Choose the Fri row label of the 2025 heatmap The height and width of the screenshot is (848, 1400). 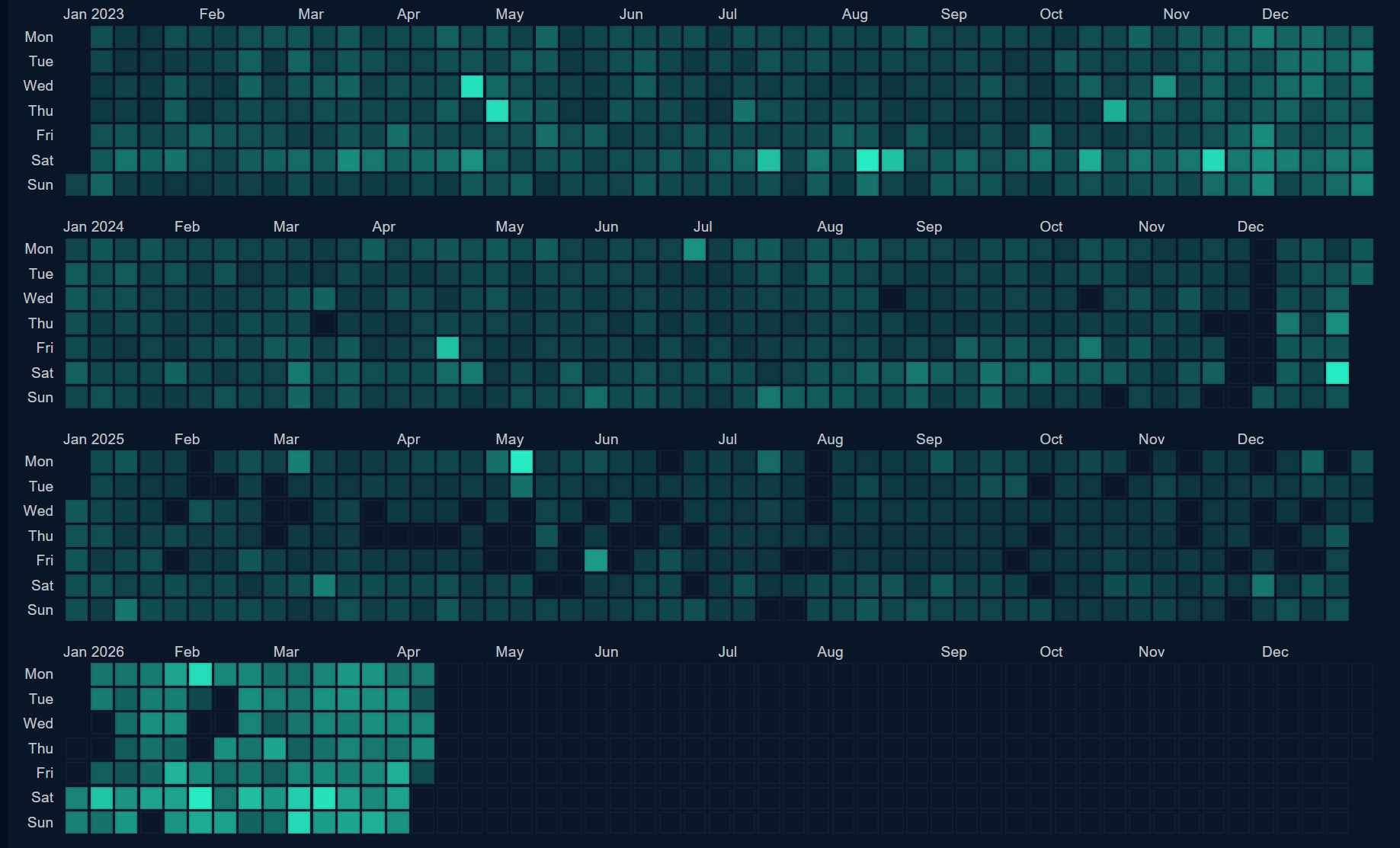[x=45, y=560]
